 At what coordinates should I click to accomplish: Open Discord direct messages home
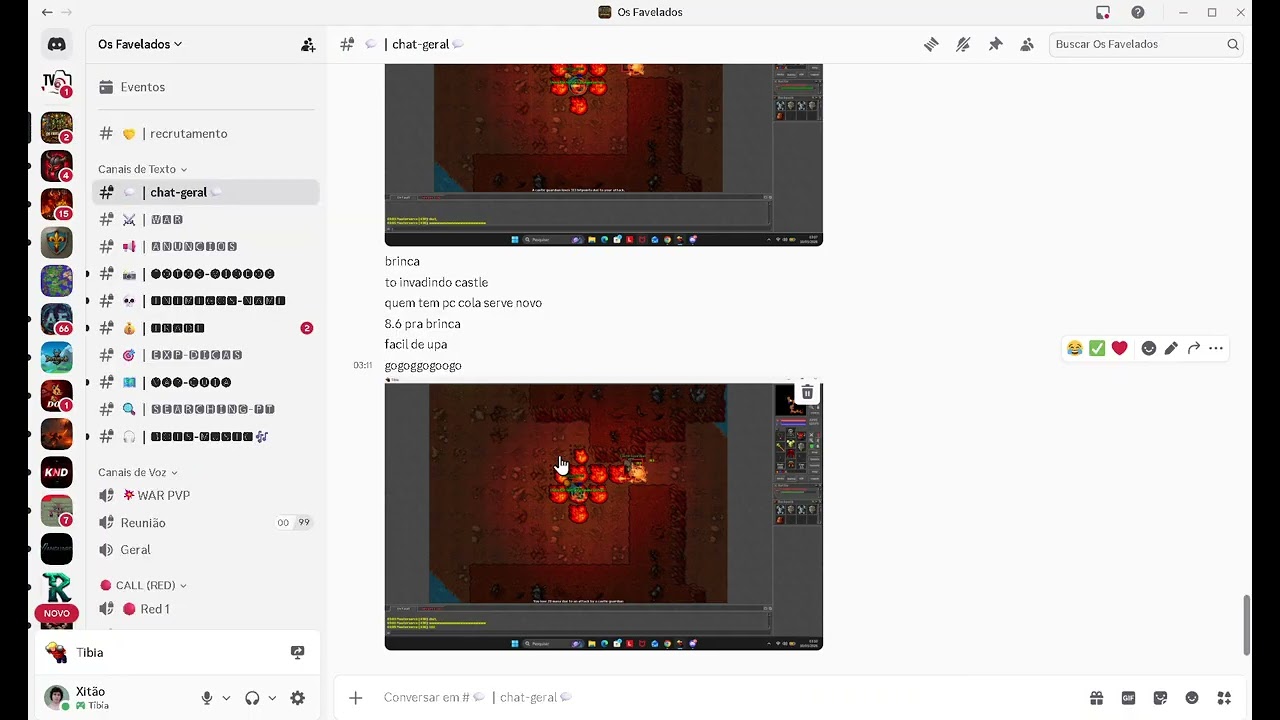(57, 44)
